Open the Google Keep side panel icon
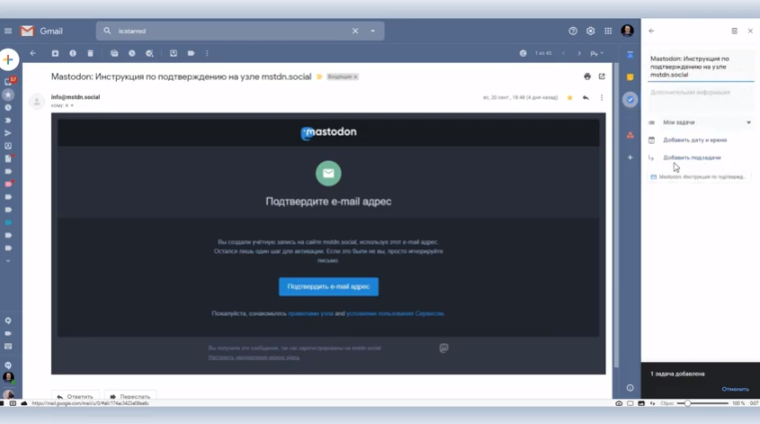 point(630,77)
